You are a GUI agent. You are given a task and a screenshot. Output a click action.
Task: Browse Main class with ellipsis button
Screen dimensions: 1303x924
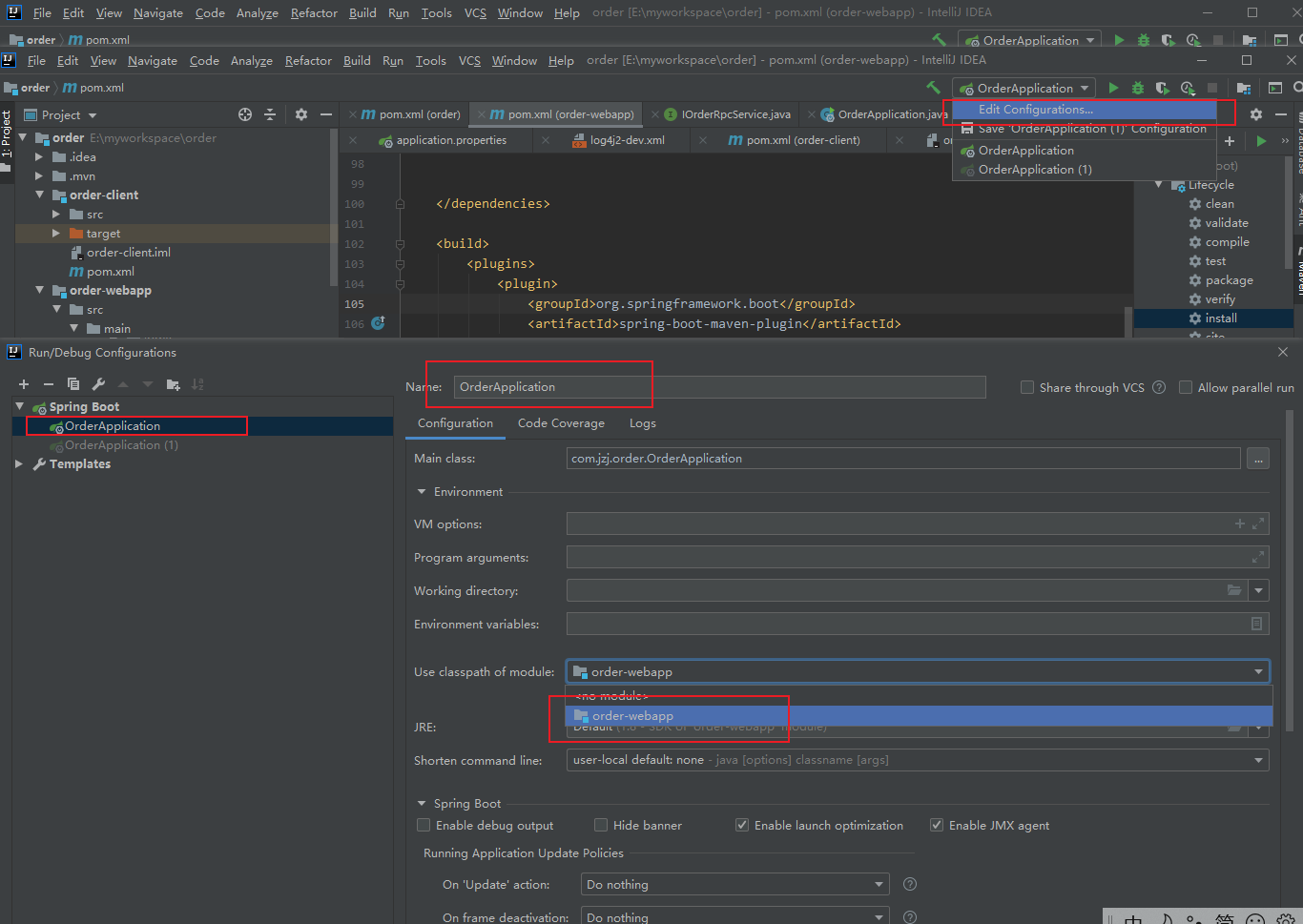(x=1258, y=459)
